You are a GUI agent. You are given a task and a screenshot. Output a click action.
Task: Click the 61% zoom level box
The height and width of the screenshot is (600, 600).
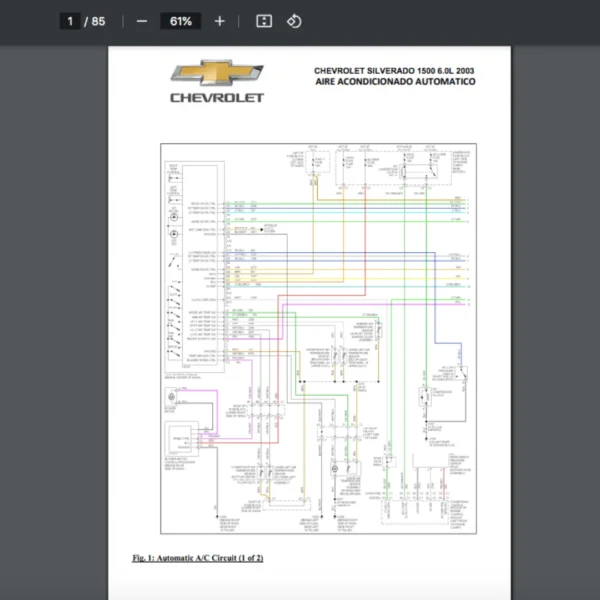coord(181,21)
